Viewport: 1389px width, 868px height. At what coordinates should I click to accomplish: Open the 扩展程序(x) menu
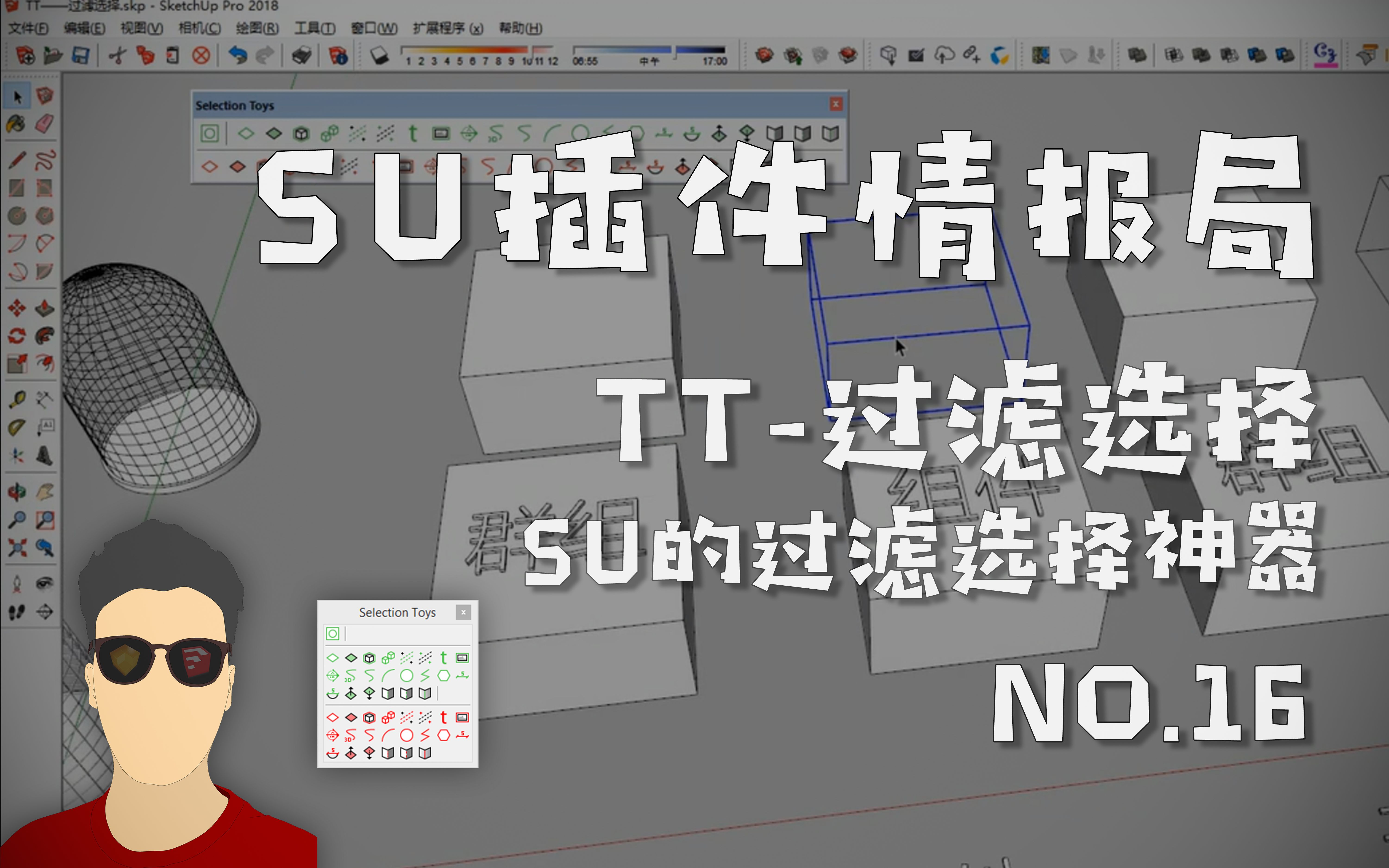click(448, 28)
